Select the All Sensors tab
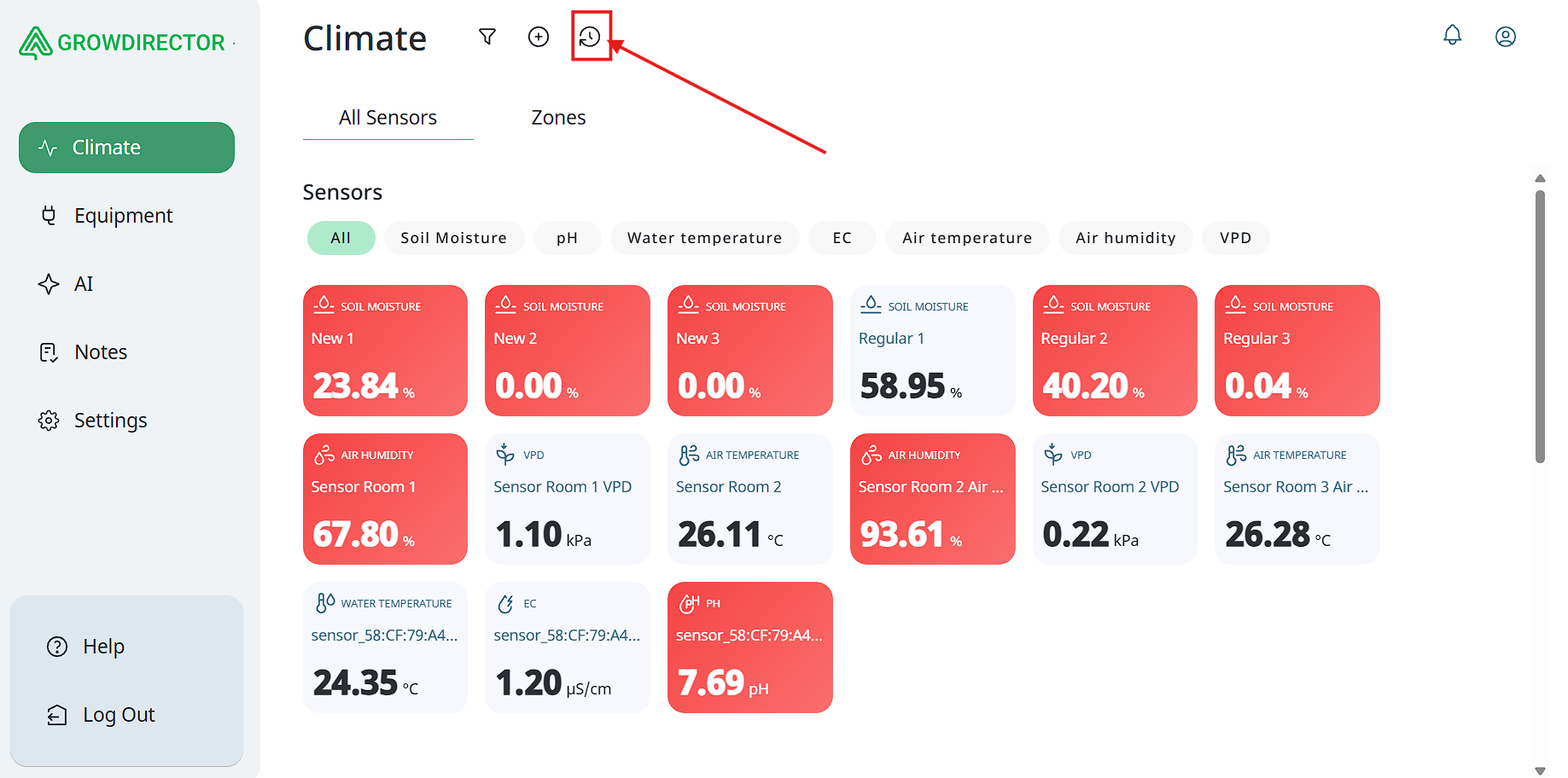Viewport: 1568px width, 778px height. pyautogui.click(x=388, y=118)
